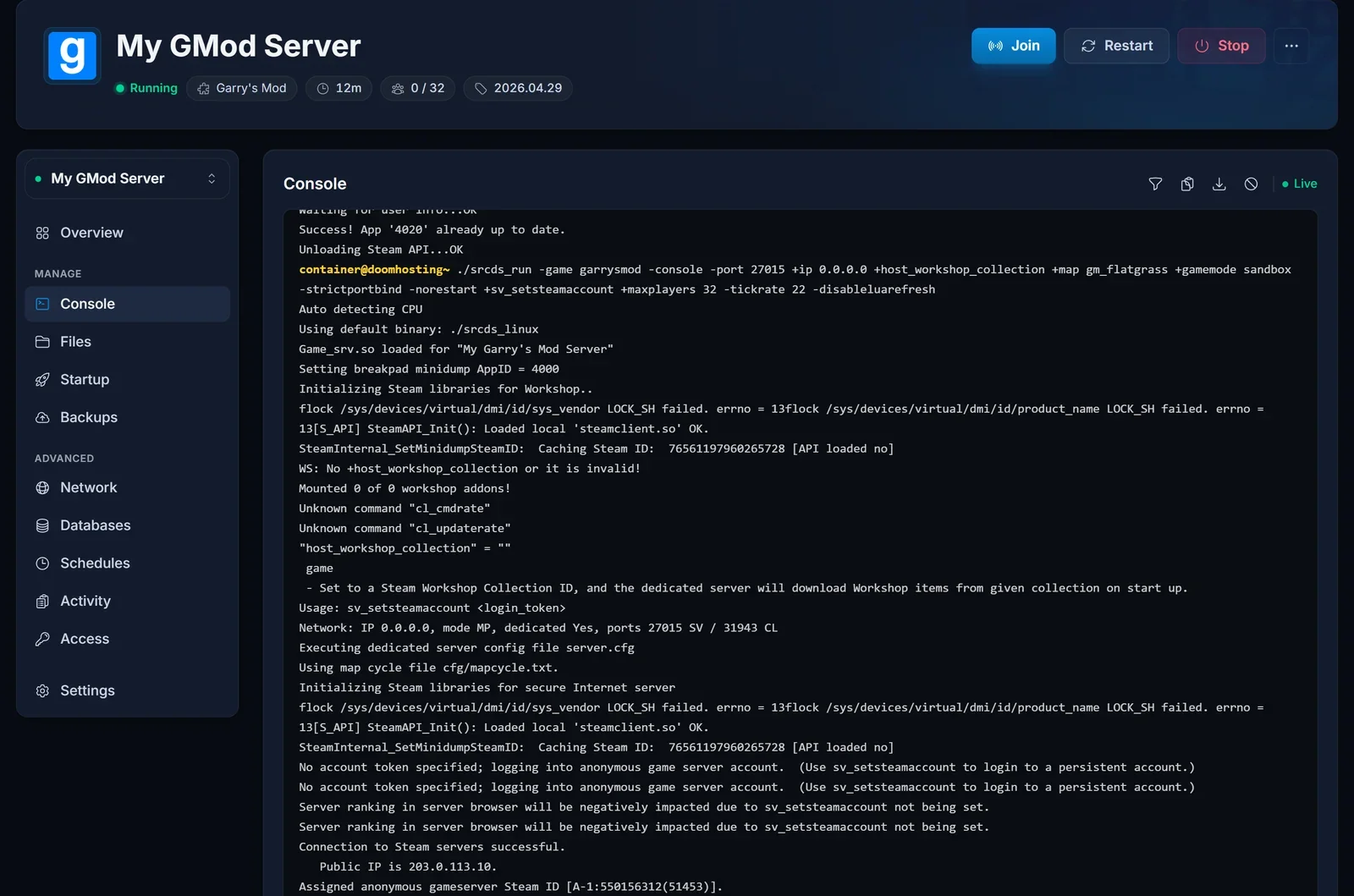View the Activity log
The width and height of the screenshot is (1354, 896).
[127, 601]
